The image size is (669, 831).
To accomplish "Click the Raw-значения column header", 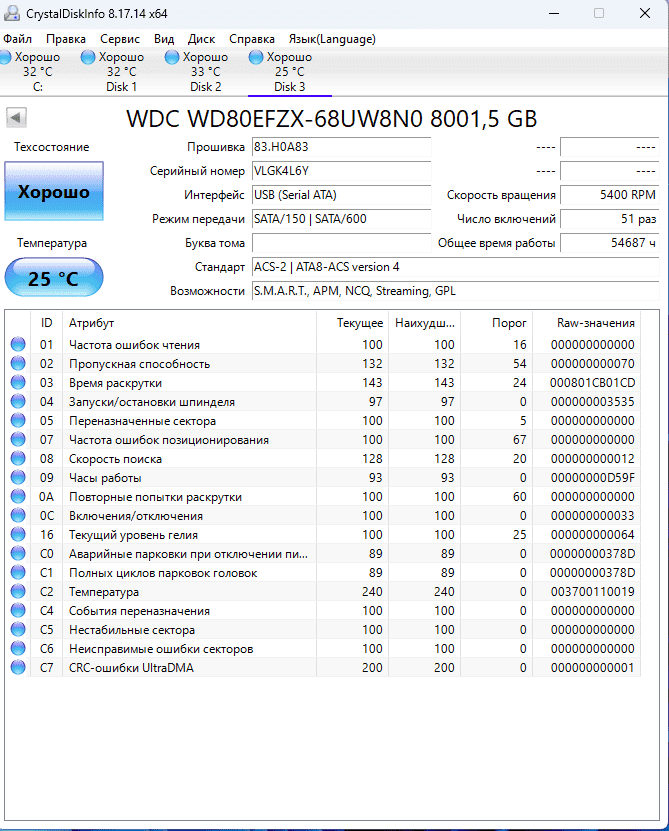I will (x=596, y=323).
